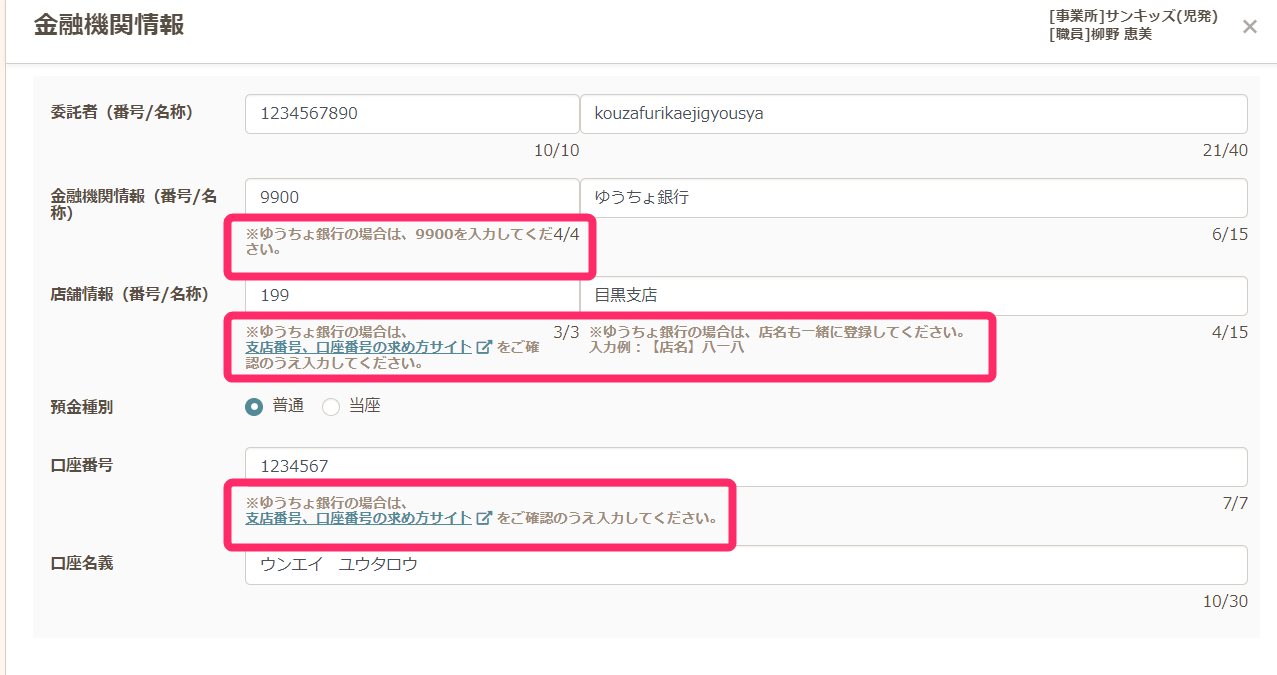Click the 口座名義 field label

pos(82,563)
